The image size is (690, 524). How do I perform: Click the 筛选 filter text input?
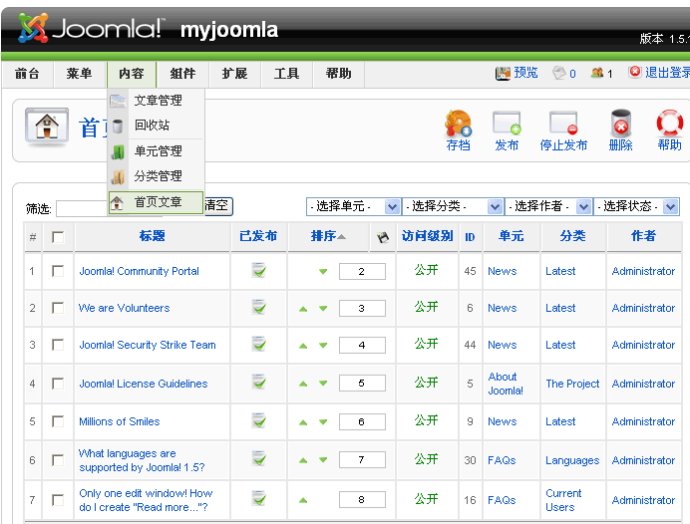[x=83, y=209]
